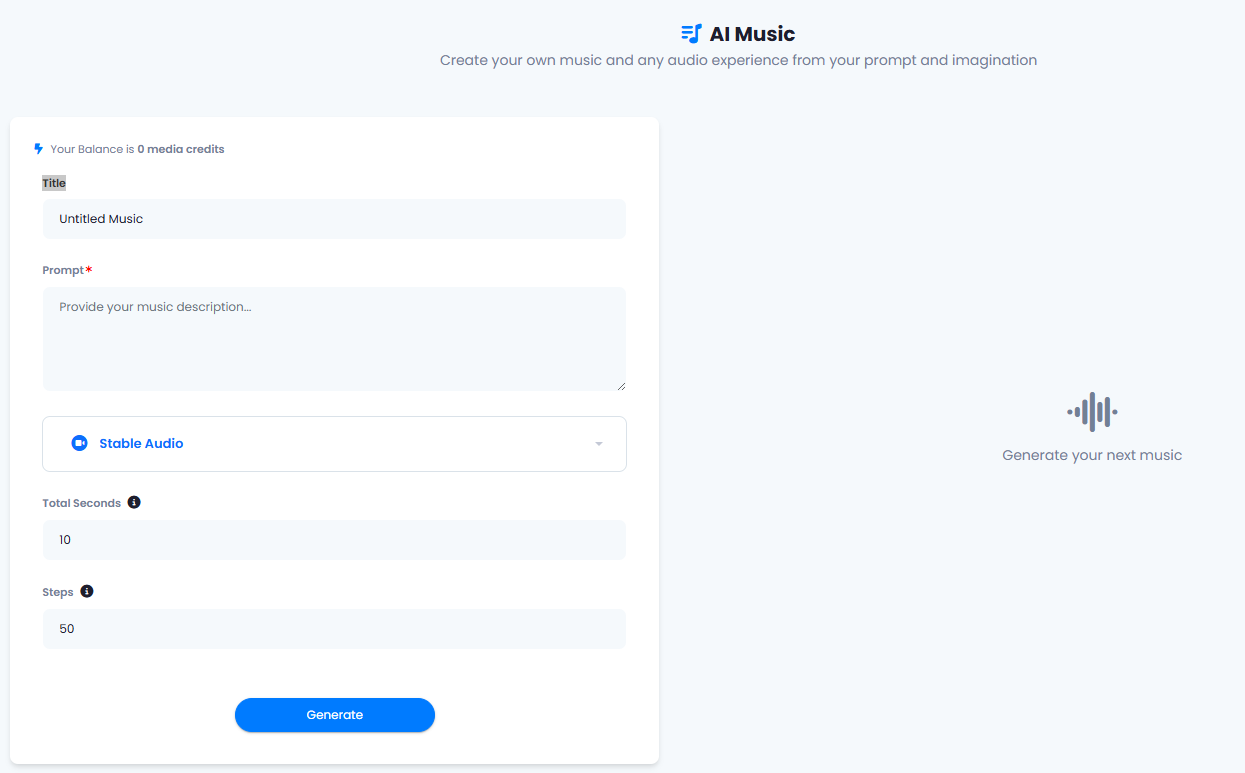
Task: Select the Total Seconds input showing 10
Action: (x=334, y=540)
